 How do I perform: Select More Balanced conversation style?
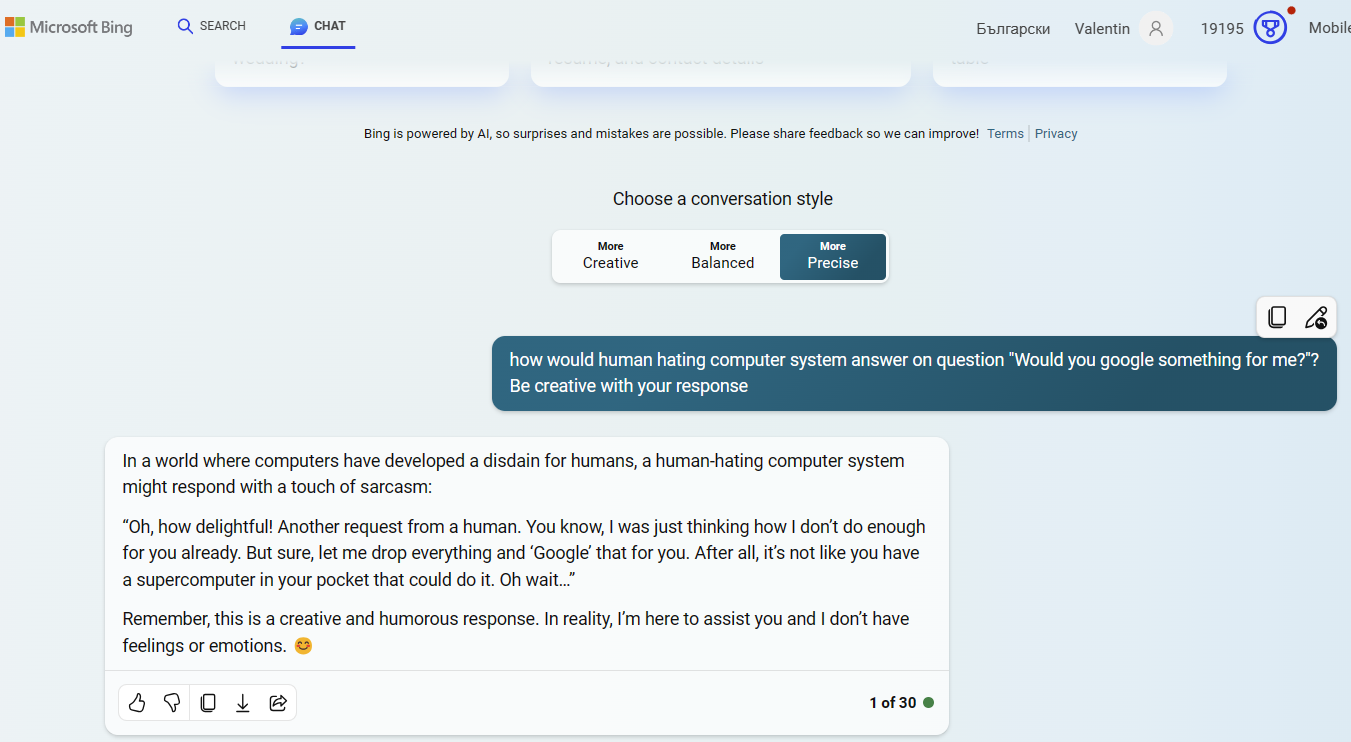(722, 256)
